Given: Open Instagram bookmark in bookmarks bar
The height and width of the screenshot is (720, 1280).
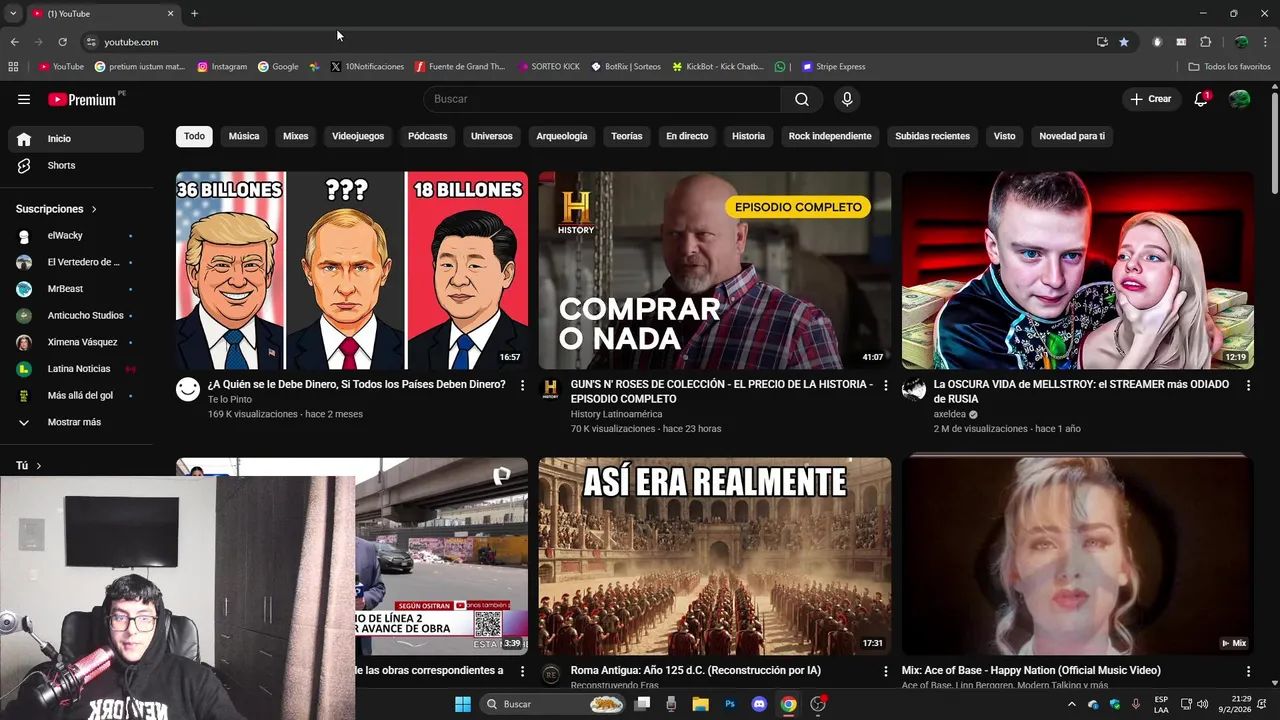Looking at the screenshot, I should [222, 67].
